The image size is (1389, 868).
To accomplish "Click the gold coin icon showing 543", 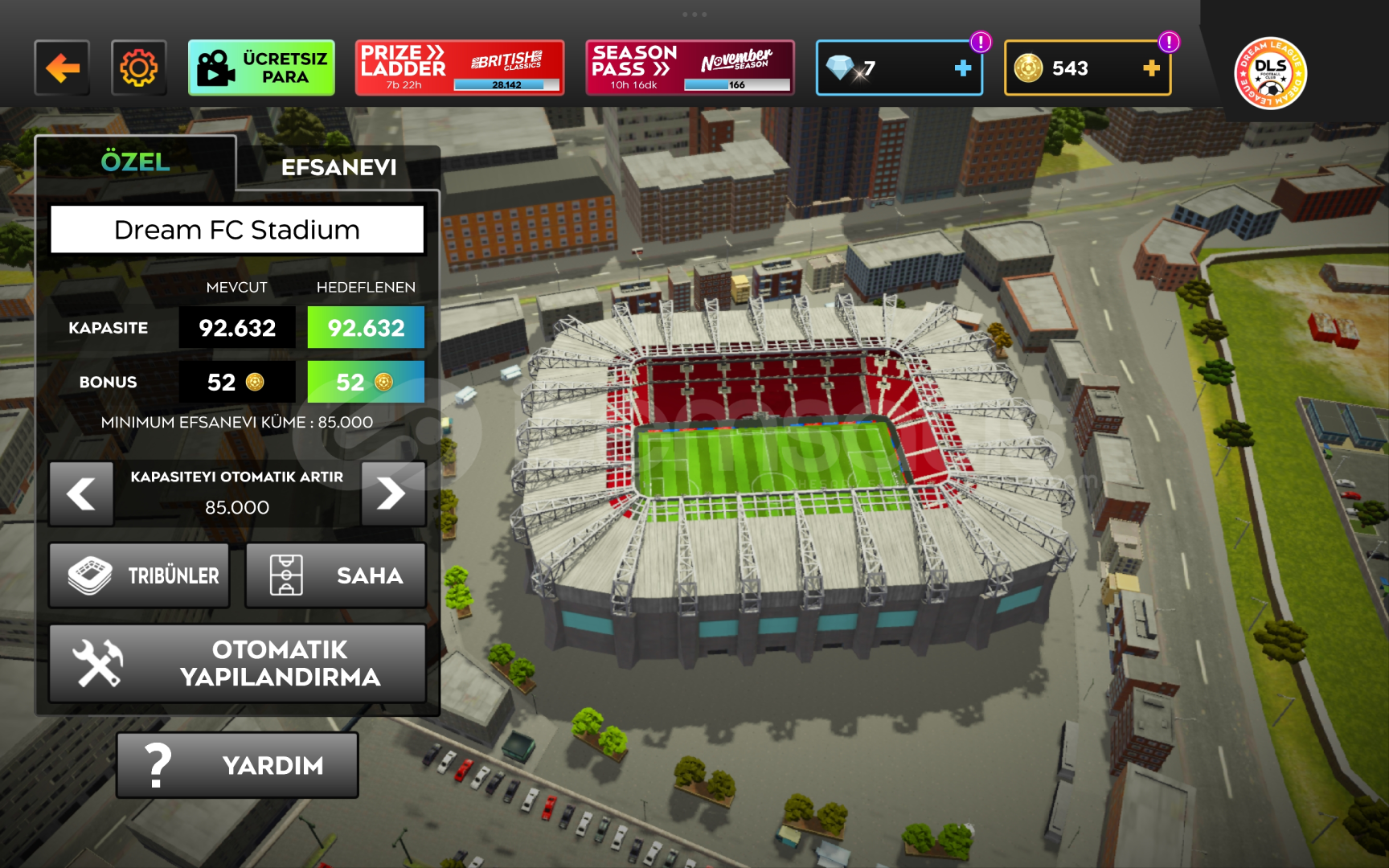I will click(x=1028, y=68).
